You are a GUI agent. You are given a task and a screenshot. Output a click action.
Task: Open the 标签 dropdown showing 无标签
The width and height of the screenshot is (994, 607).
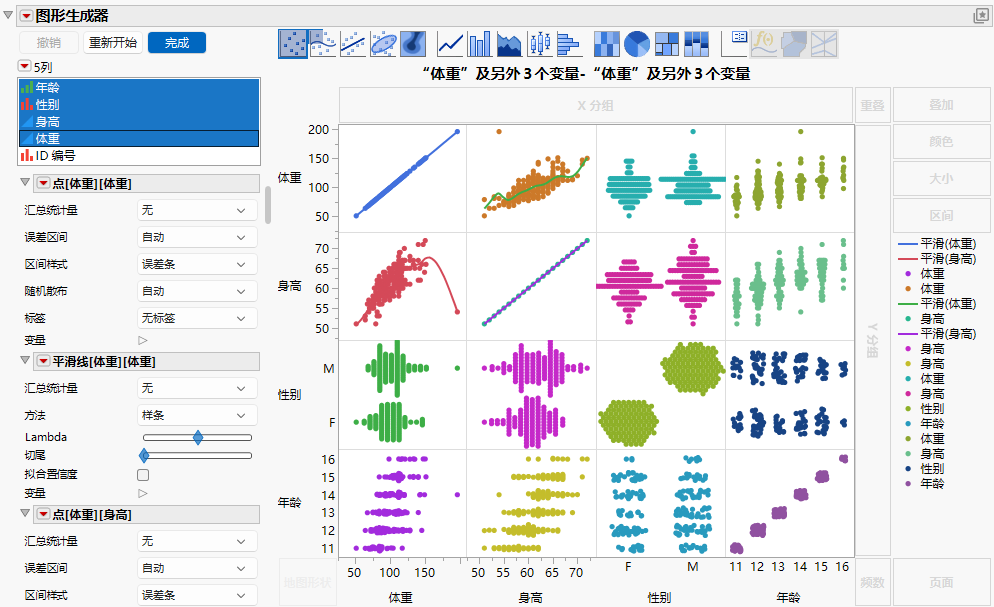(x=197, y=318)
